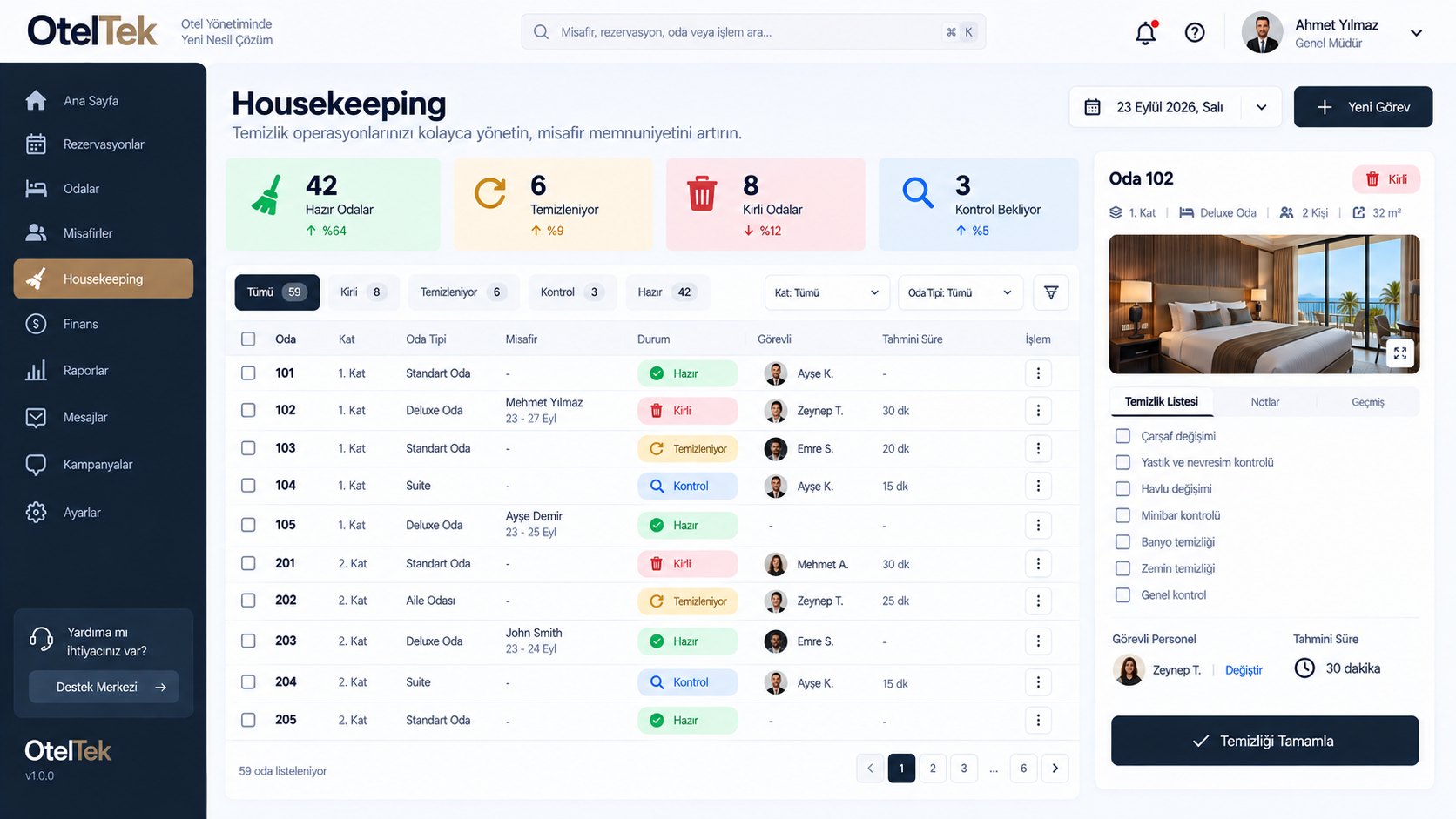Screen dimensions: 1456x819
Task: Click the Oda 102 room photo
Action: (x=1264, y=305)
